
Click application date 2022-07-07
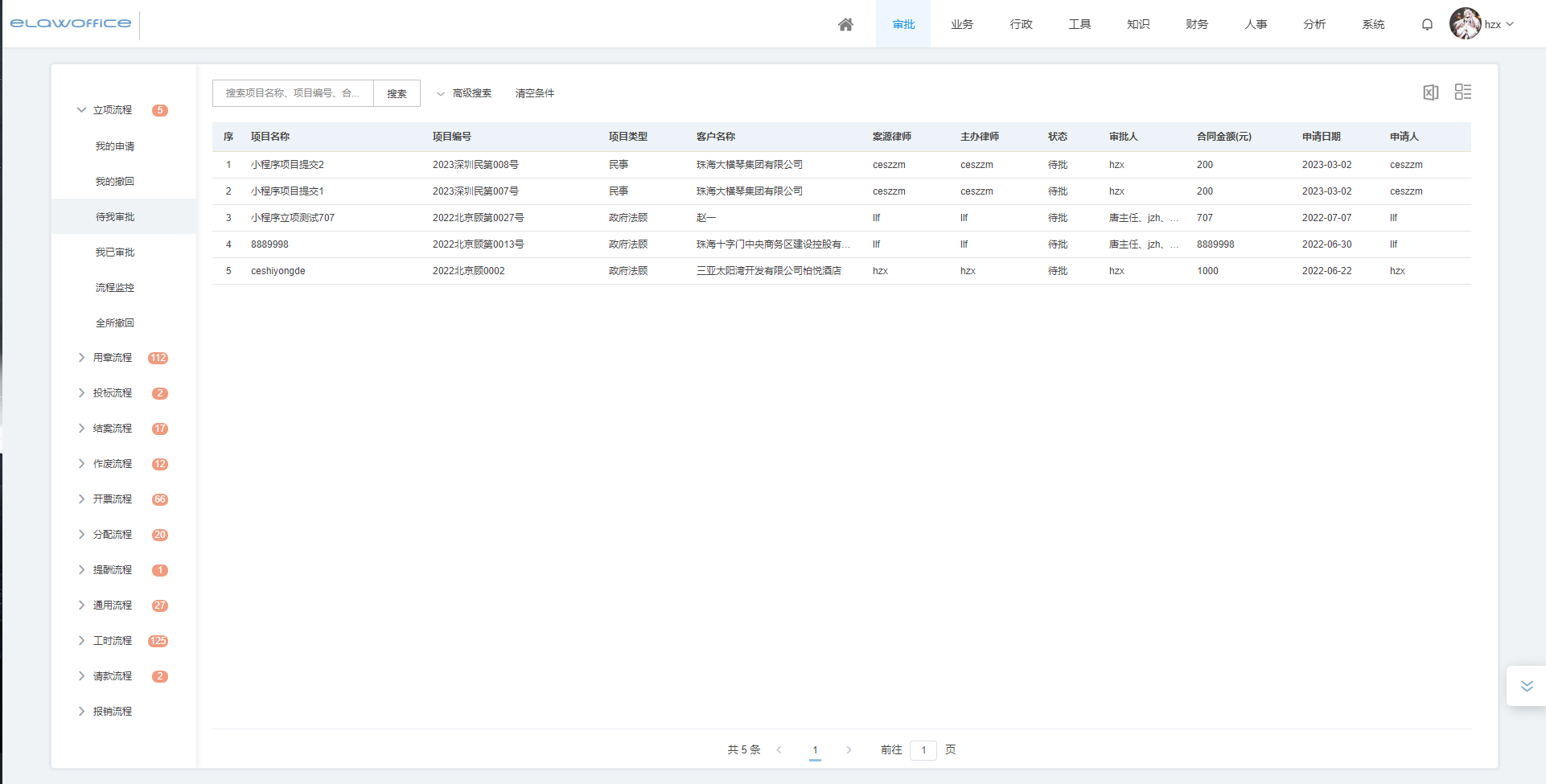1327,218
